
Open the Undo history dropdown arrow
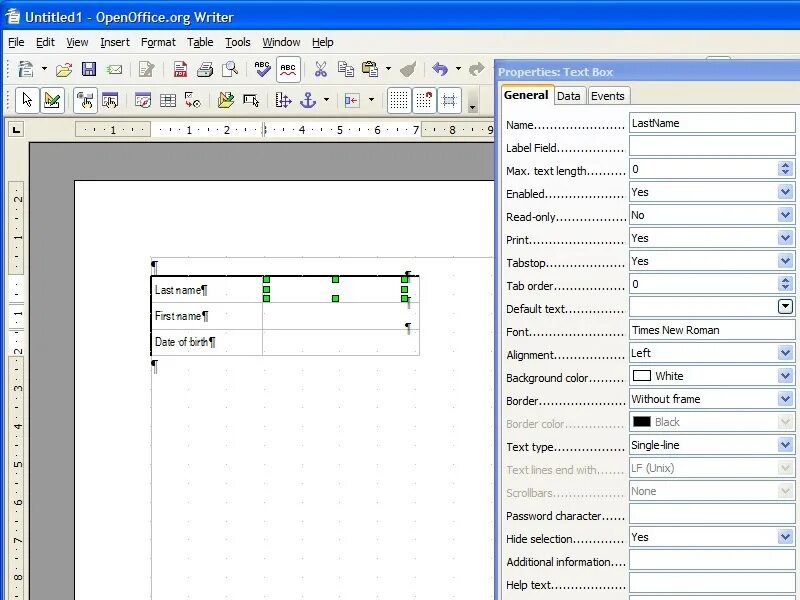point(458,69)
